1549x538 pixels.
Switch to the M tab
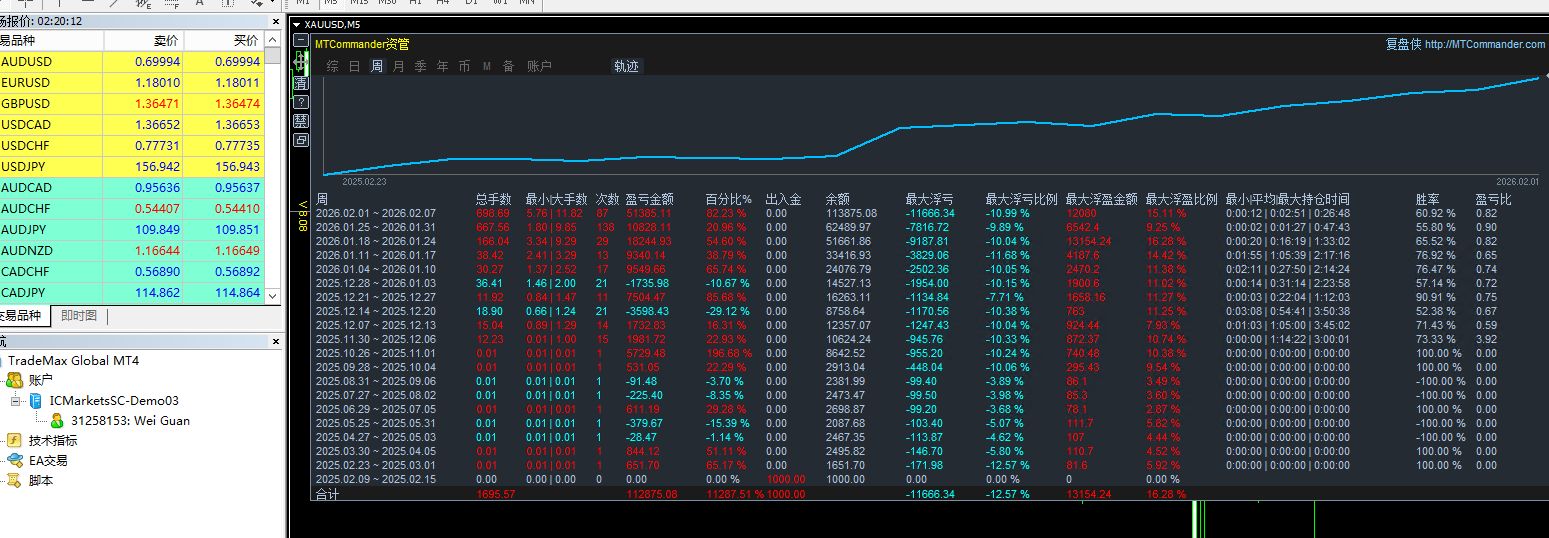point(487,67)
